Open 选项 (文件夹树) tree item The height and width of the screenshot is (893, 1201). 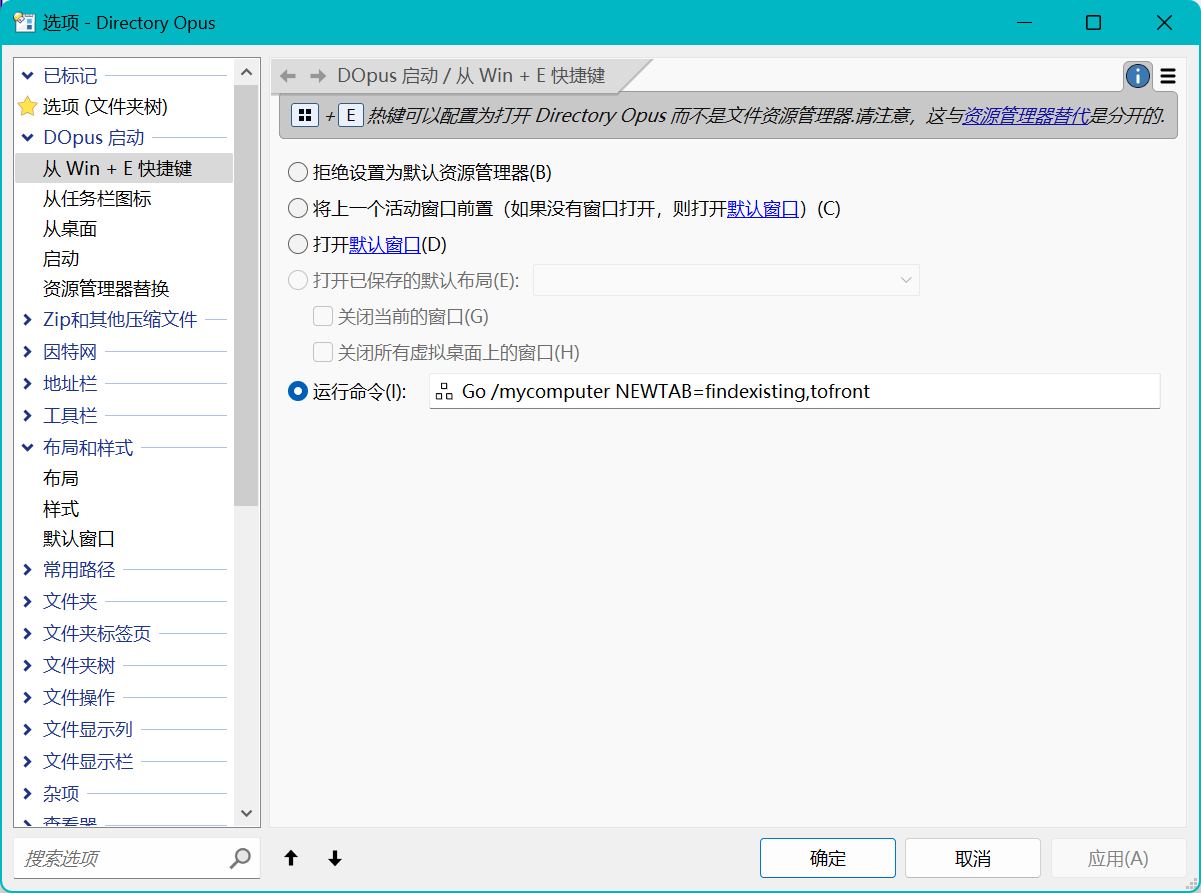105,106
